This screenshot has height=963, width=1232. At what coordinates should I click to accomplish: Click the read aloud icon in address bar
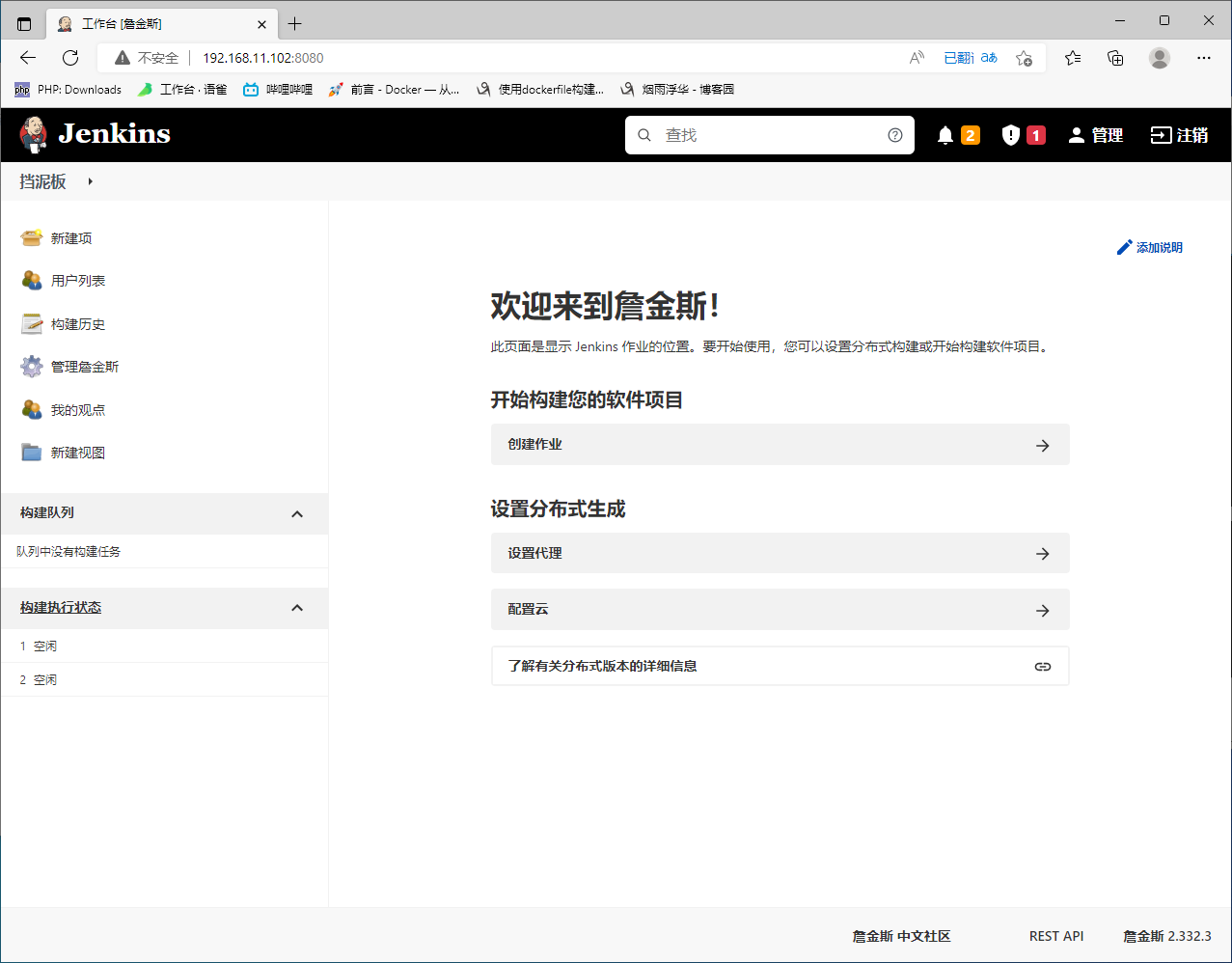pos(917,58)
